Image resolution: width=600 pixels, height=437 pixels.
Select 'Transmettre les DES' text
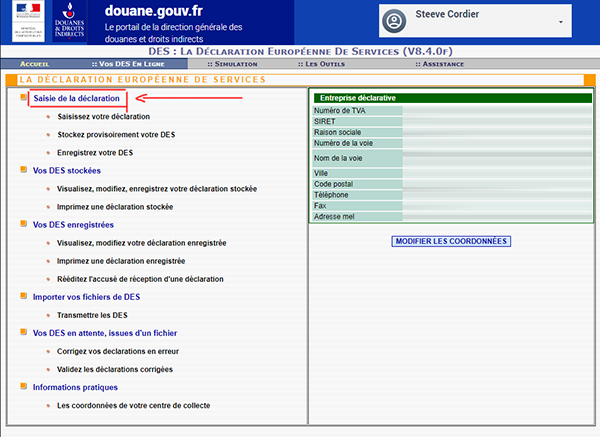(92, 315)
